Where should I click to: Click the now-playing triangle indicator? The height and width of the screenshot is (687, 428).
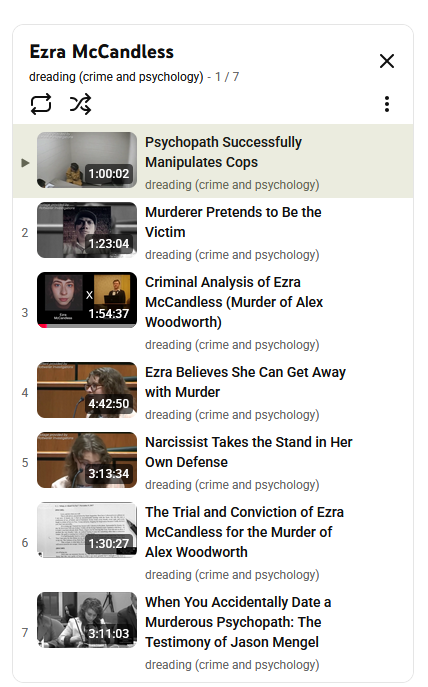pyautogui.click(x=25, y=163)
